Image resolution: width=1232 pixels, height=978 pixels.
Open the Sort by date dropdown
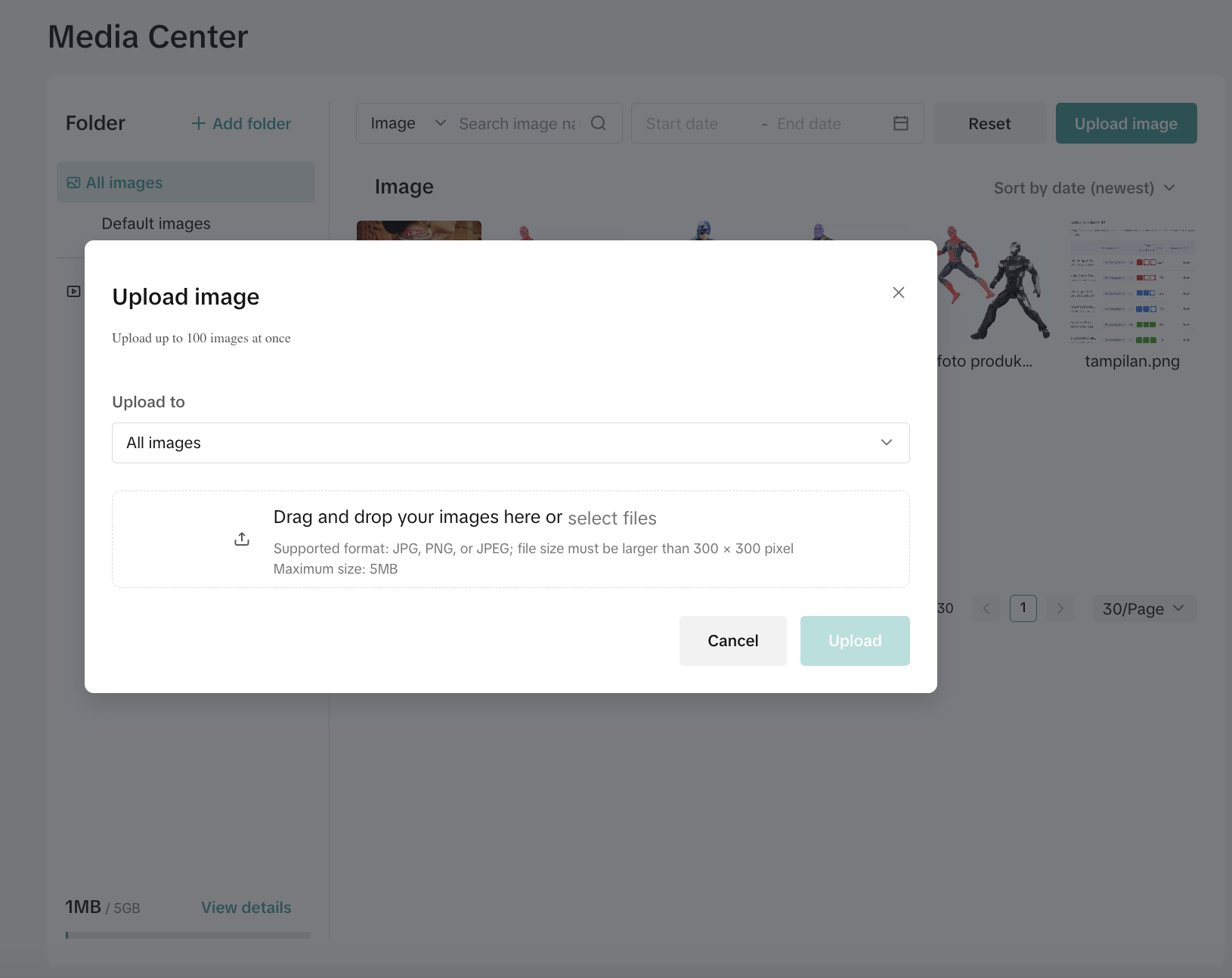click(x=1084, y=188)
